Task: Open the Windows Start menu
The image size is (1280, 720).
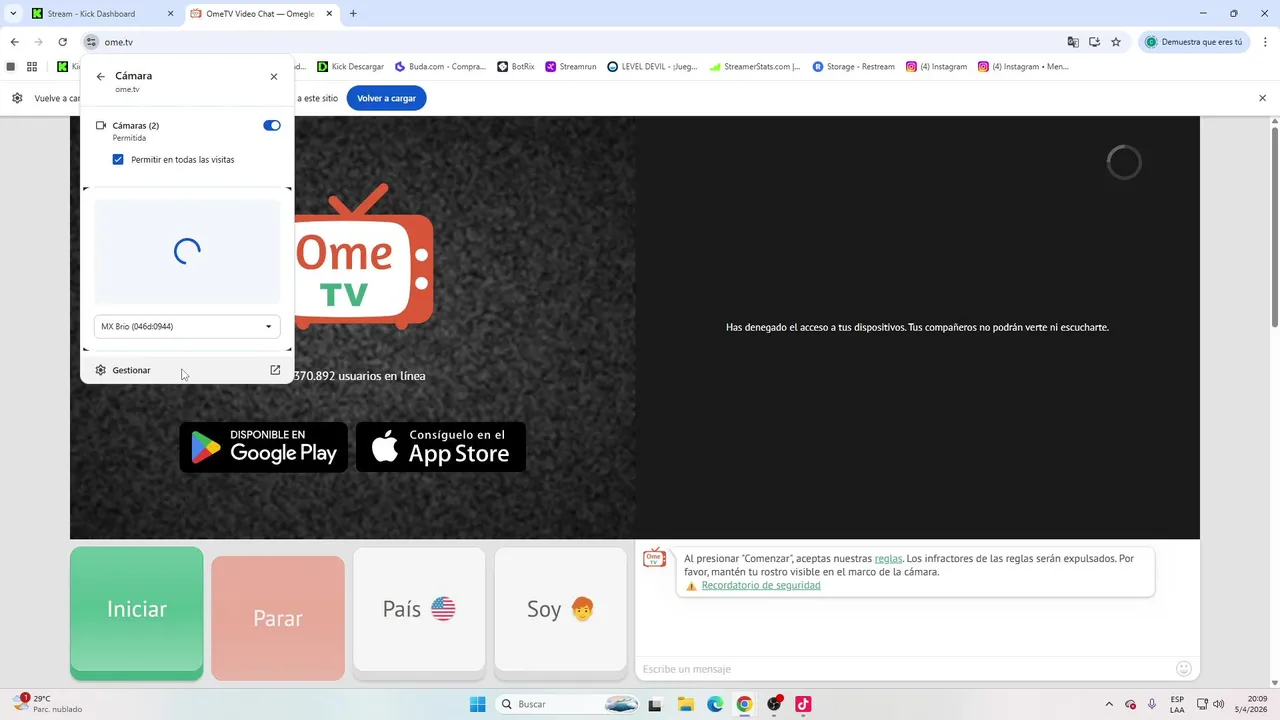Action: [x=478, y=704]
